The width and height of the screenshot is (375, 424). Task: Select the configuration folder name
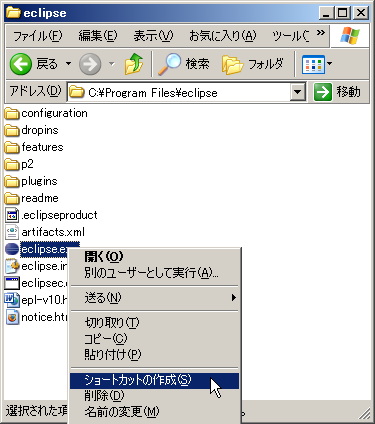(x=54, y=113)
